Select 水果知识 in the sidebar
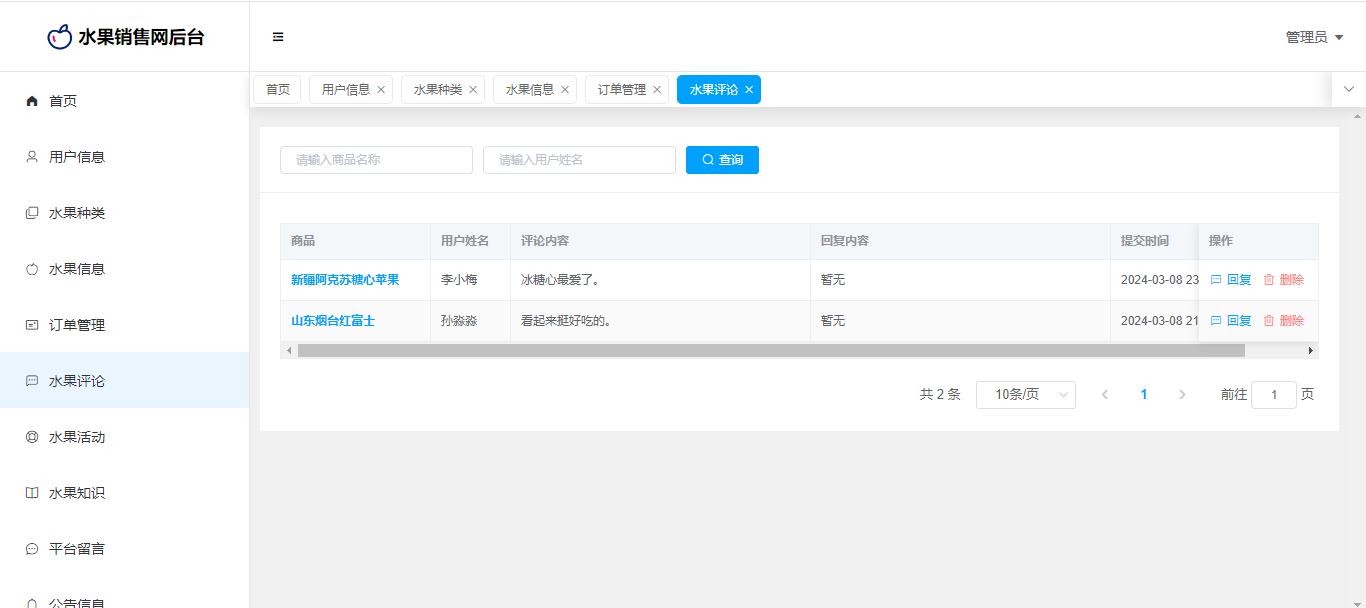Screen dimensions: 1366x608 click(77, 493)
